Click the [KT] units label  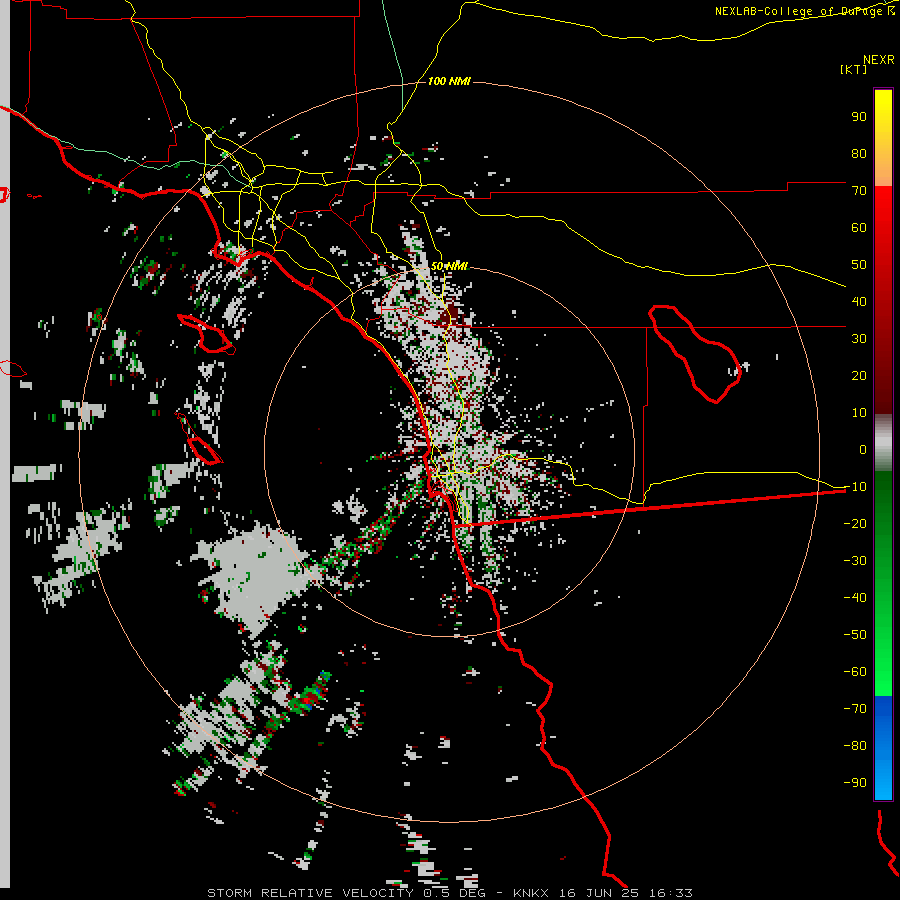tap(853, 69)
